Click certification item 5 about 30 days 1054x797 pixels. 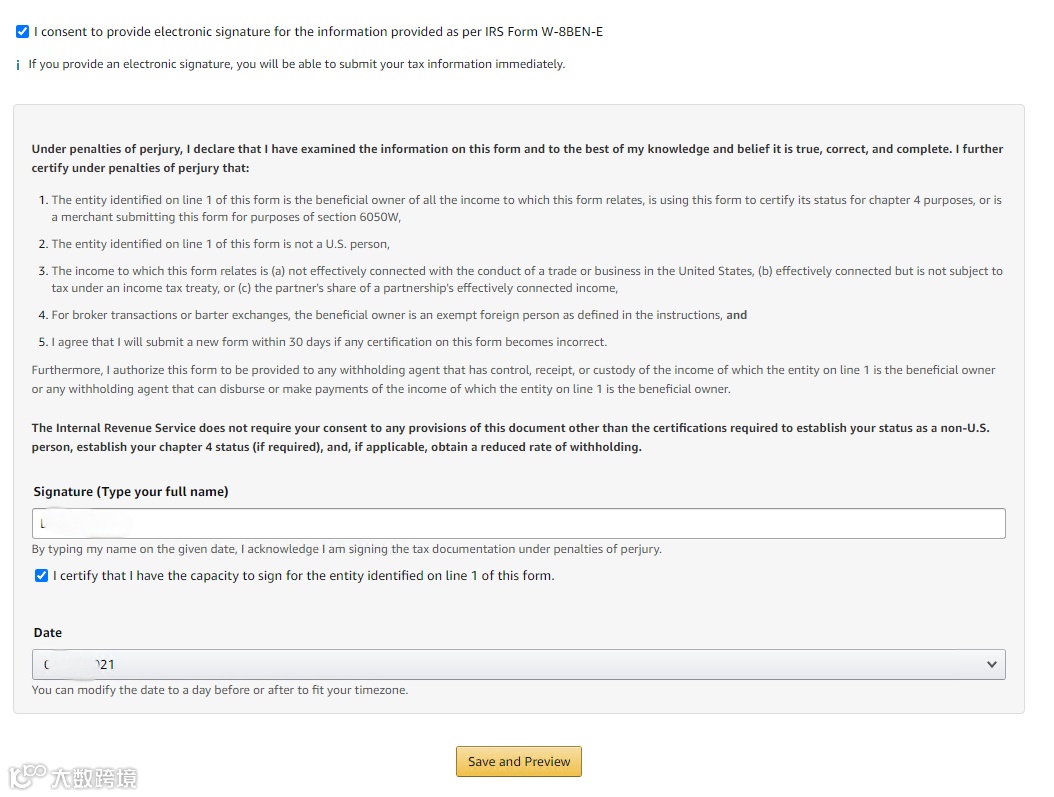329,342
